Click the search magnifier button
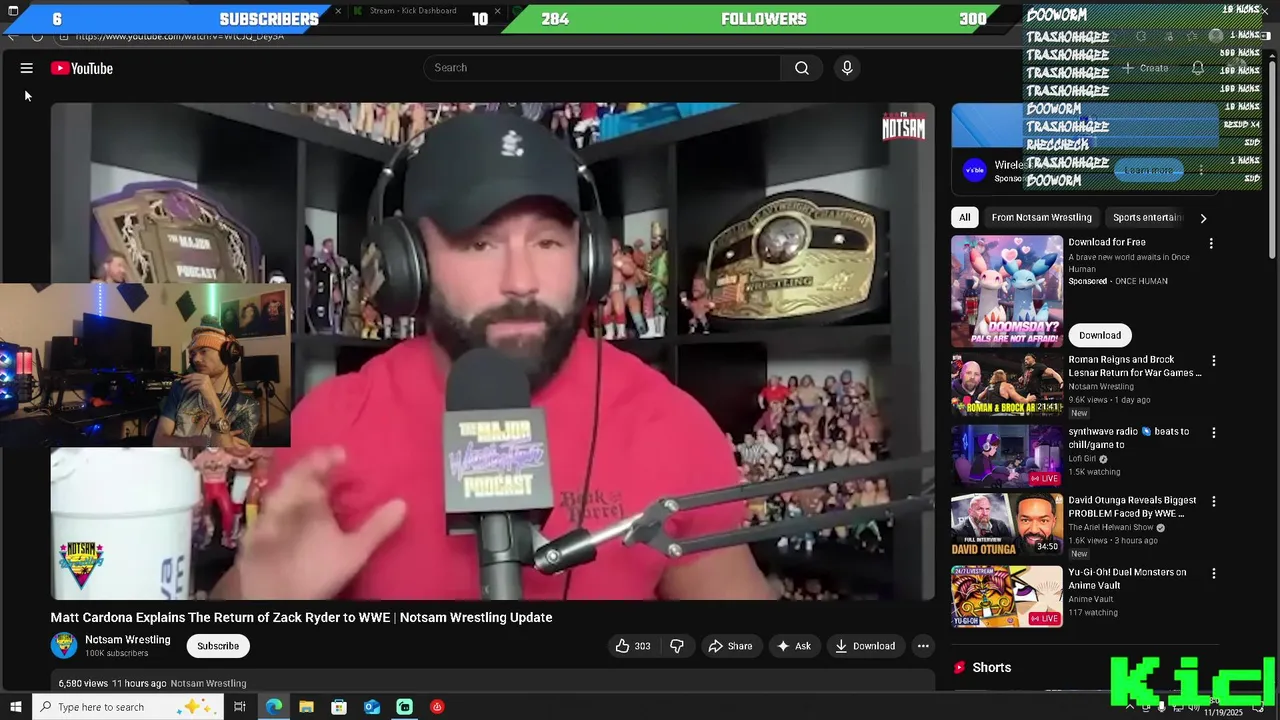 tap(801, 68)
